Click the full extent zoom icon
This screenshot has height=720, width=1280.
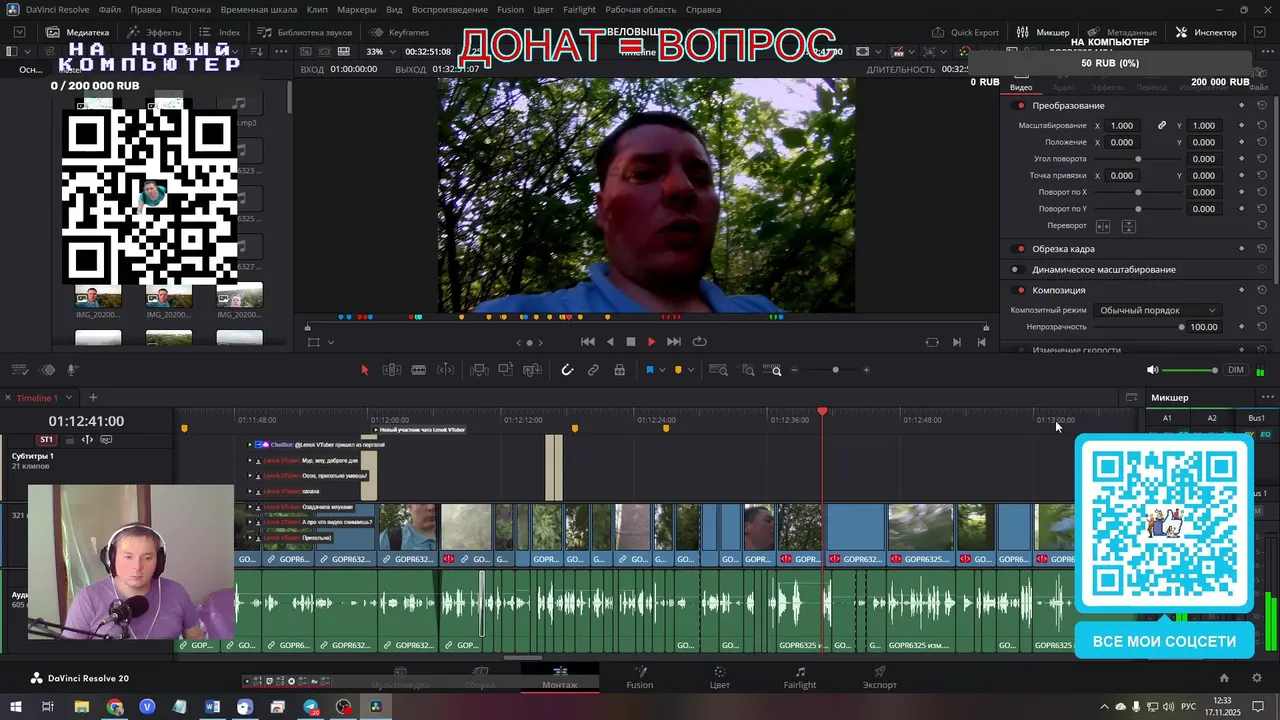point(718,370)
